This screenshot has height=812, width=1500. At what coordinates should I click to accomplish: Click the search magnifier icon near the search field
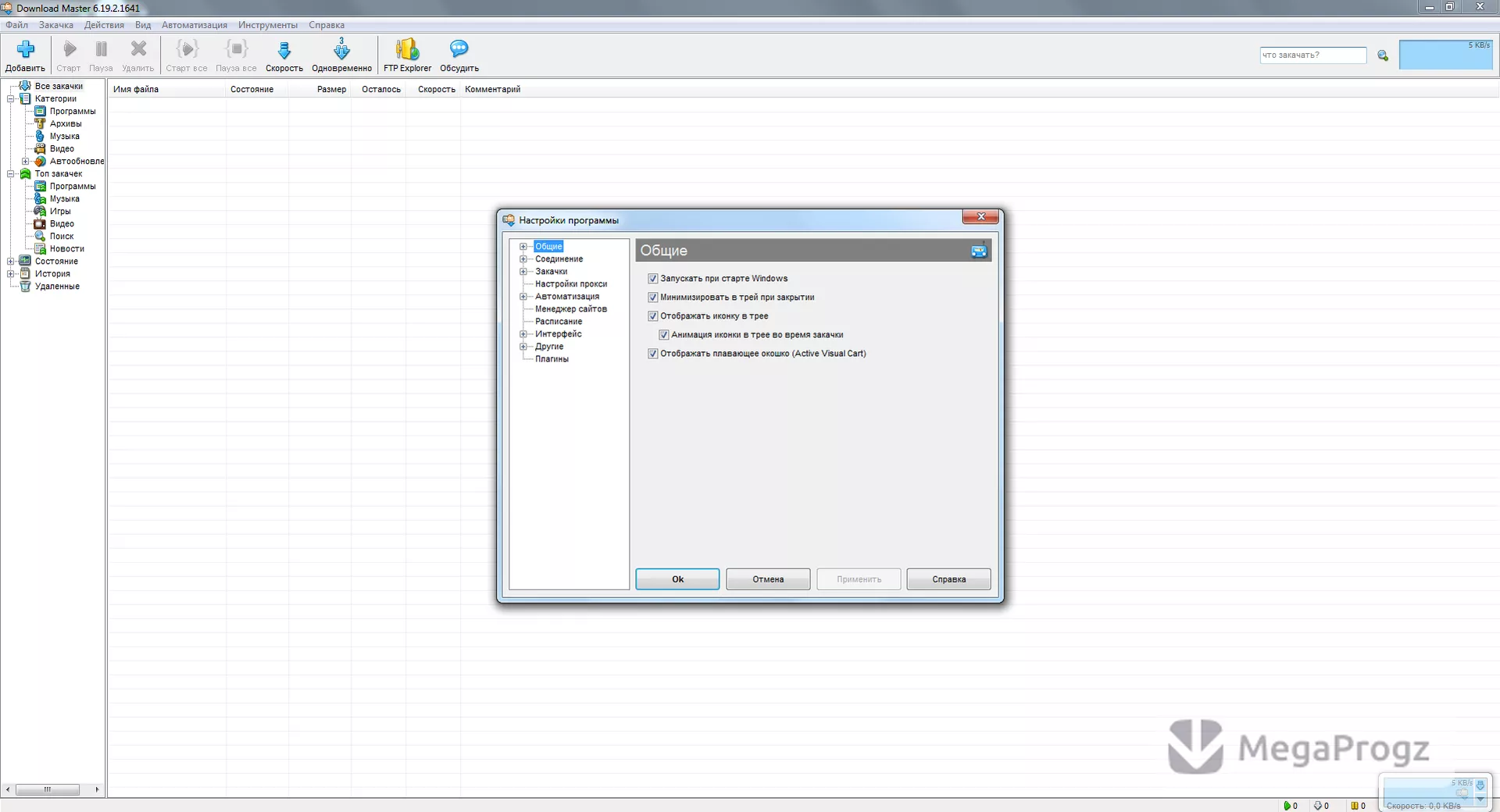[1383, 55]
